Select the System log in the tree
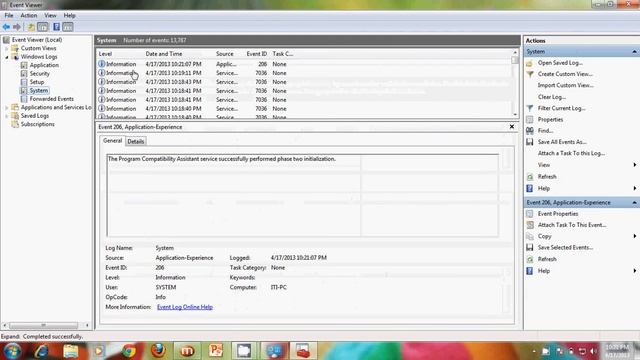The height and width of the screenshot is (360, 640). tap(39, 91)
